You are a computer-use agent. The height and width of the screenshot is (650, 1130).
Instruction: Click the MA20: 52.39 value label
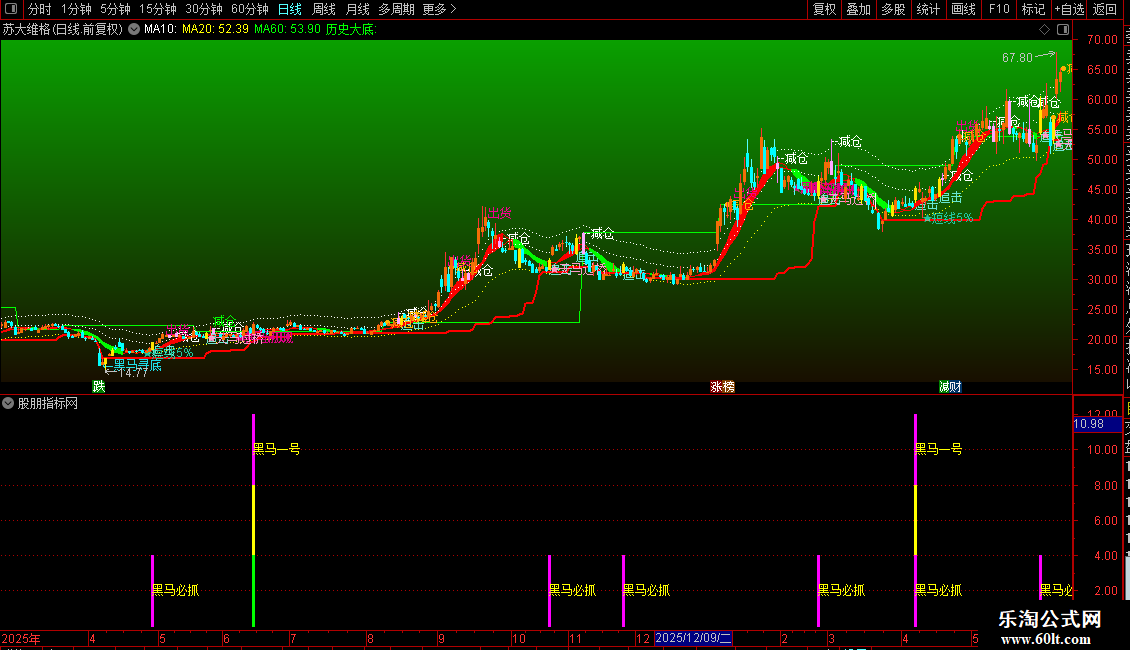(215, 29)
